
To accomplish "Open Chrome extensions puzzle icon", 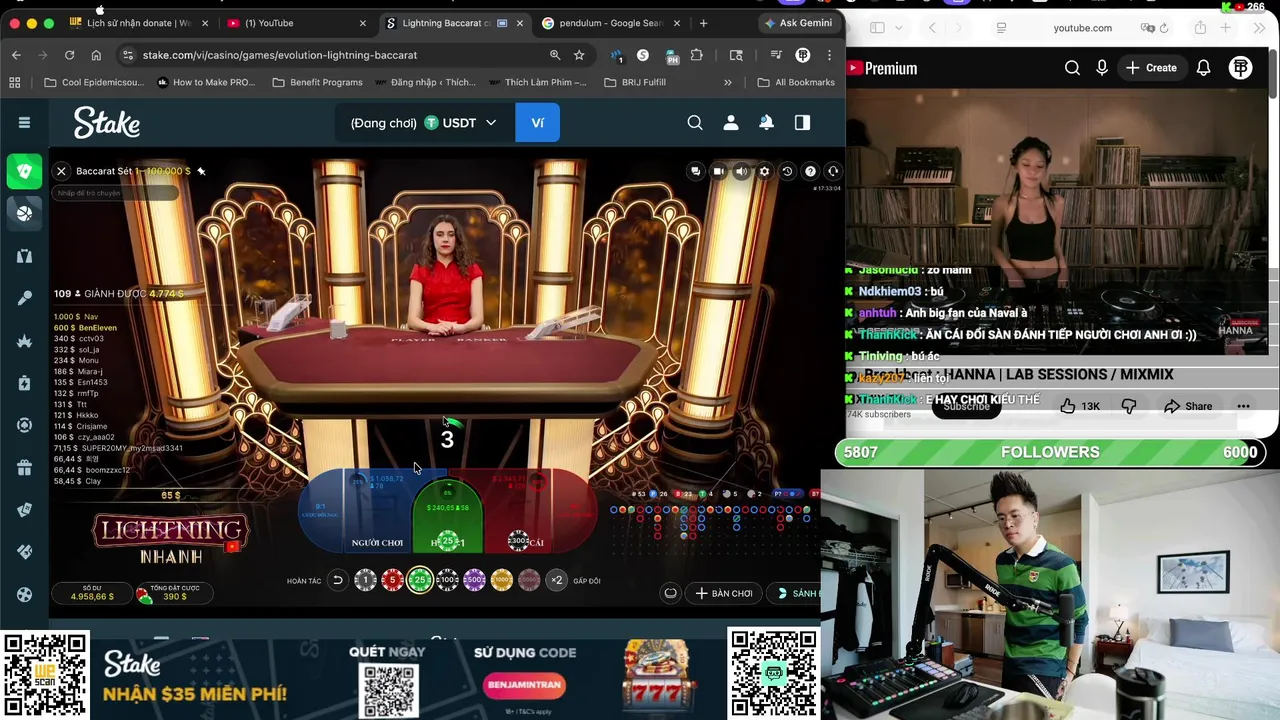I will [697, 55].
